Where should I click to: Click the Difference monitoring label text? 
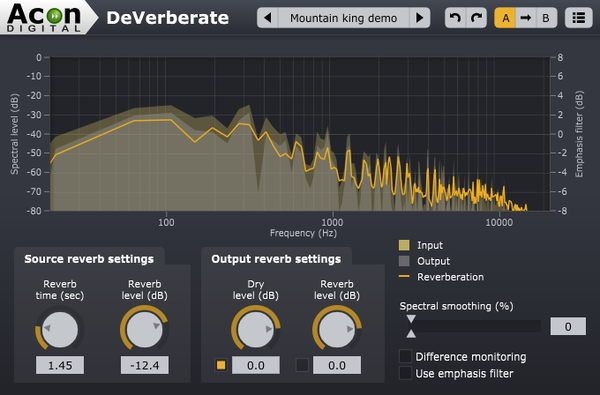pos(471,357)
